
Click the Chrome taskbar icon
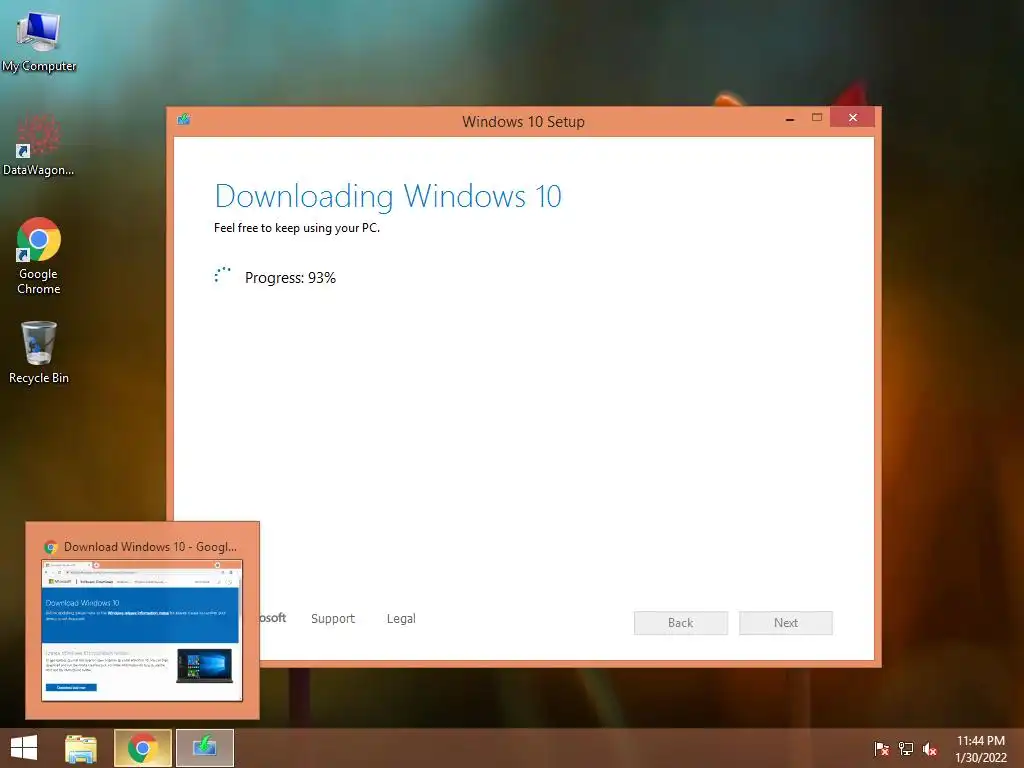pos(143,748)
